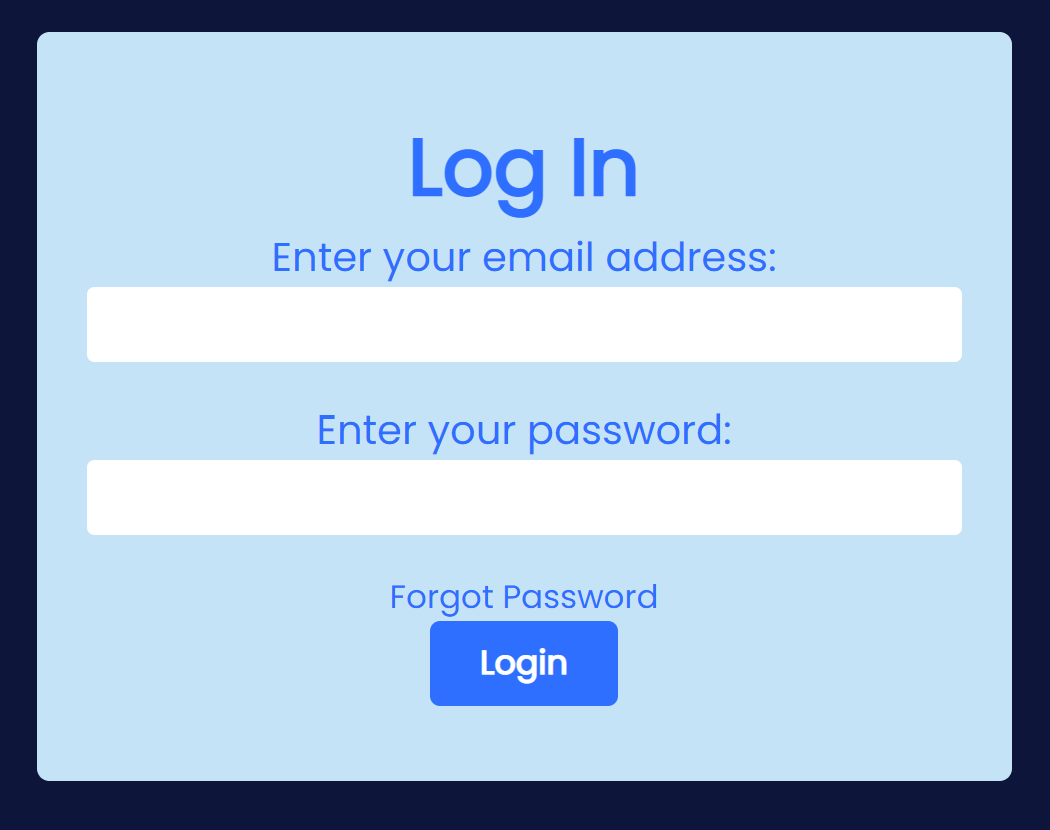1050x830 pixels.
Task: Place cursor in the password text box
Action: [524, 497]
